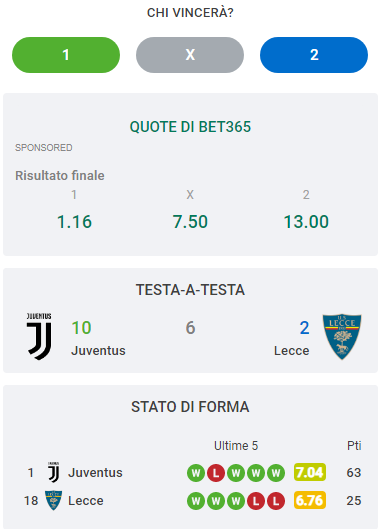Screen dimensions: 378x529
Task: Click the Juventus 7.04 rating badge
Action: click(x=310, y=472)
